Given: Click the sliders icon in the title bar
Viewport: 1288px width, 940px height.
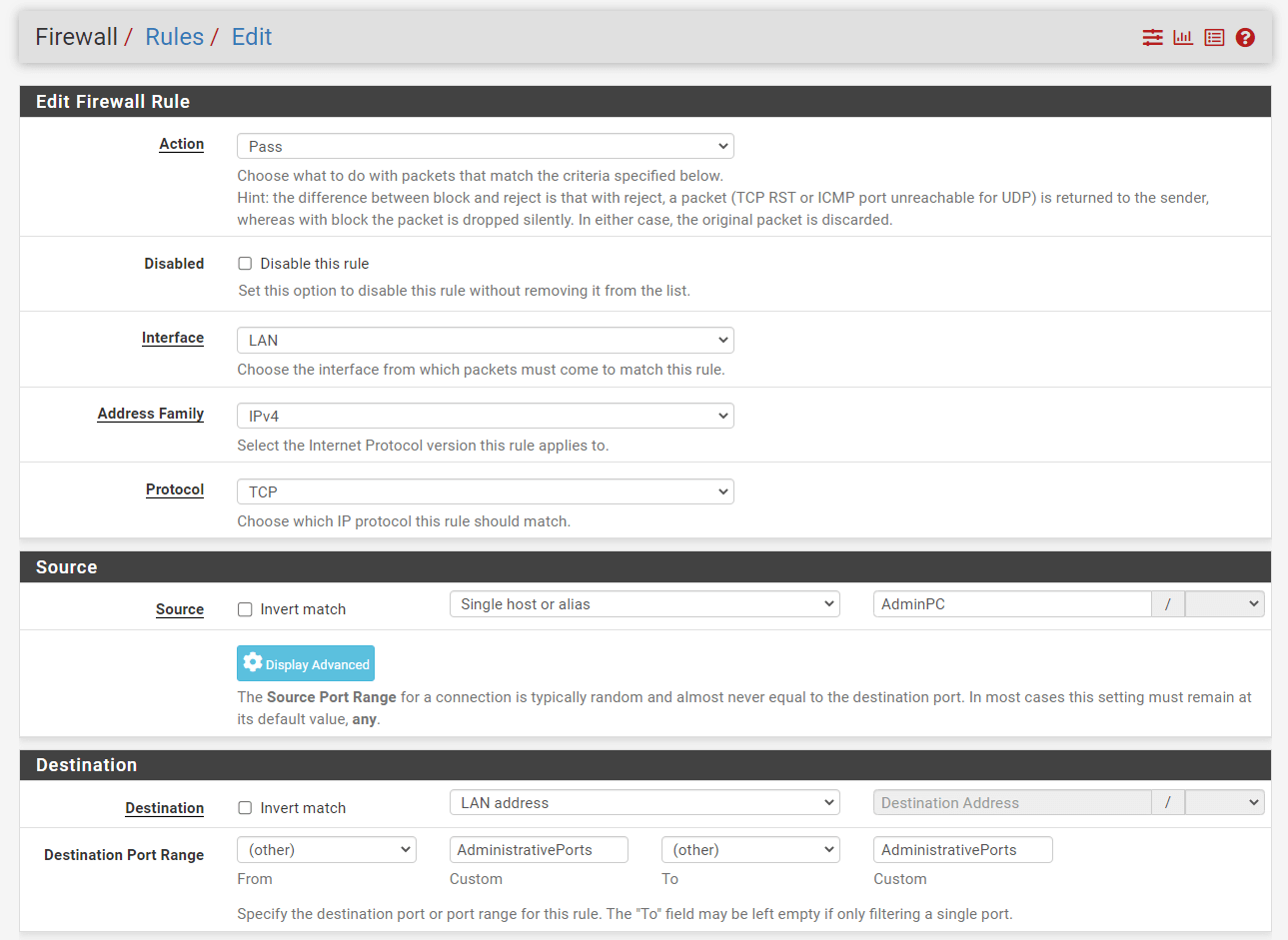Looking at the screenshot, I should point(1152,37).
